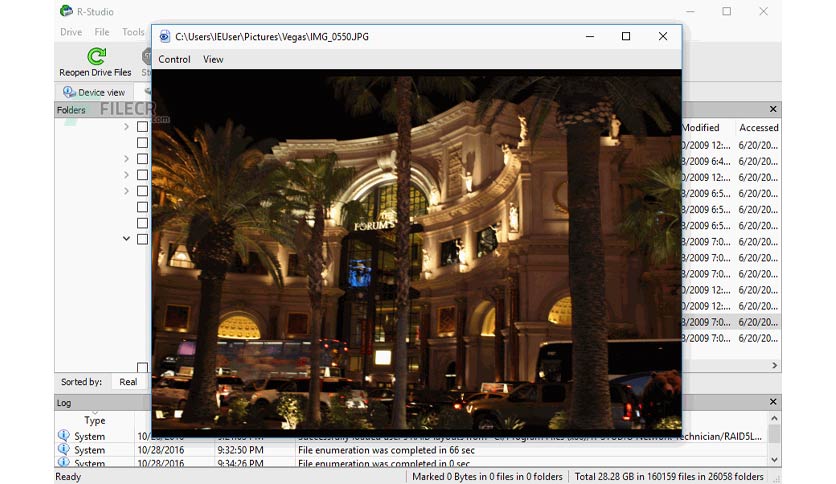Tick the lowest checkbox above Sorted by
The height and width of the screenshot is (484, 836).
(x=142, y=367)
